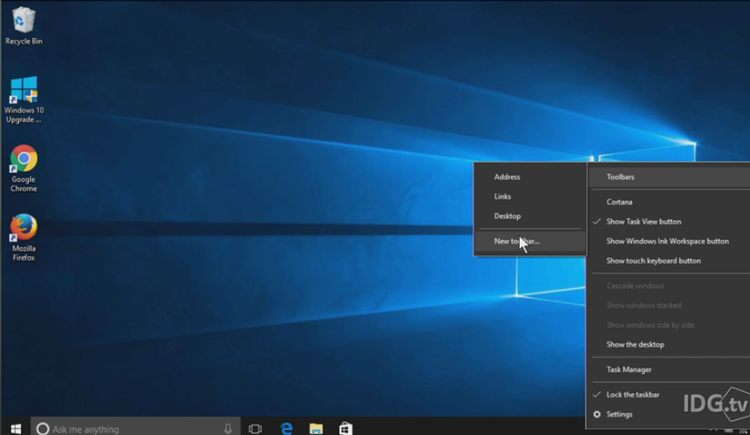
Task: Open Task View from the taskbar
Action: click(x=255, y=429)
